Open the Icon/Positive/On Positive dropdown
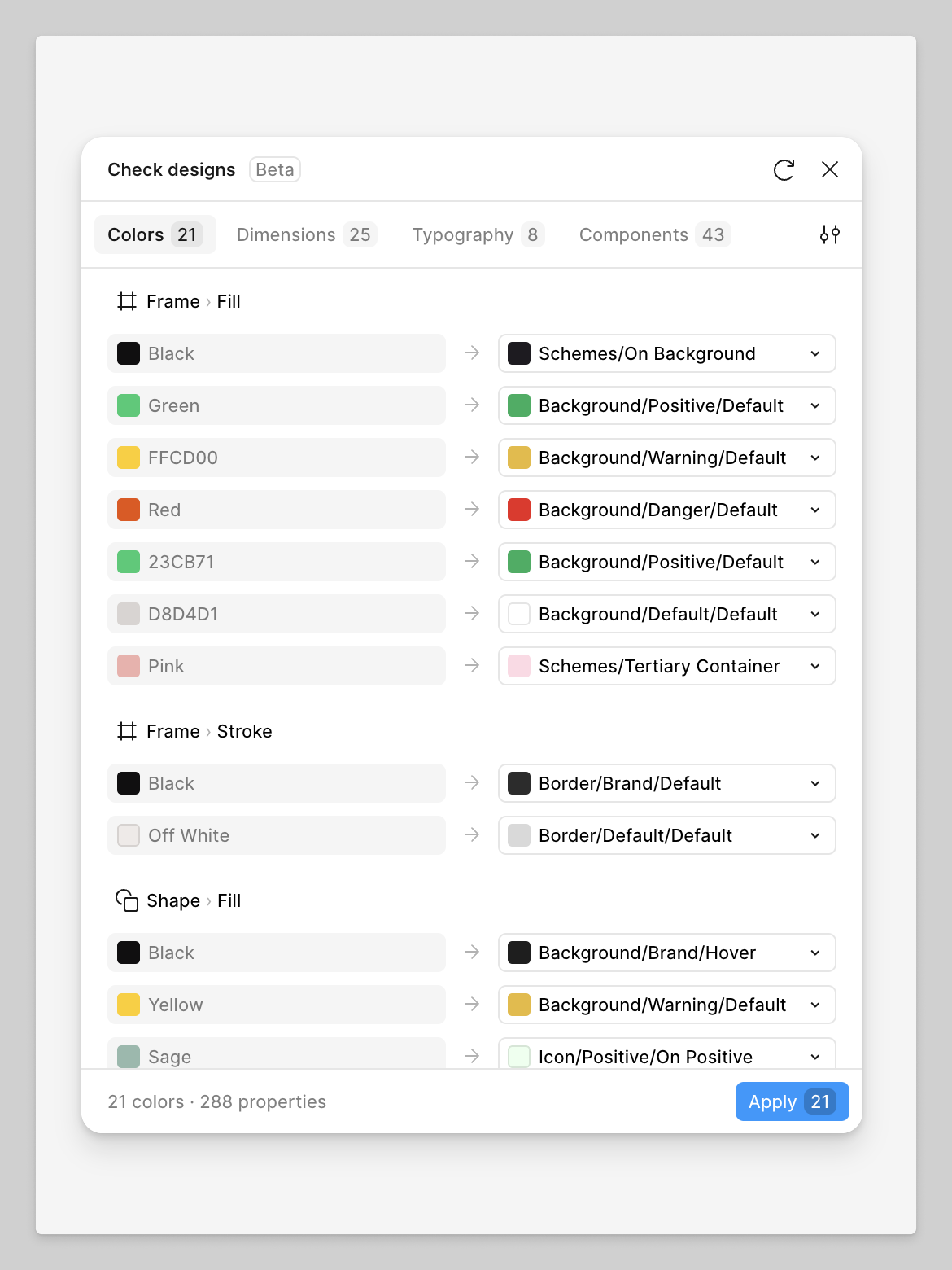The image size is (952, 1270). (814, 1056)
